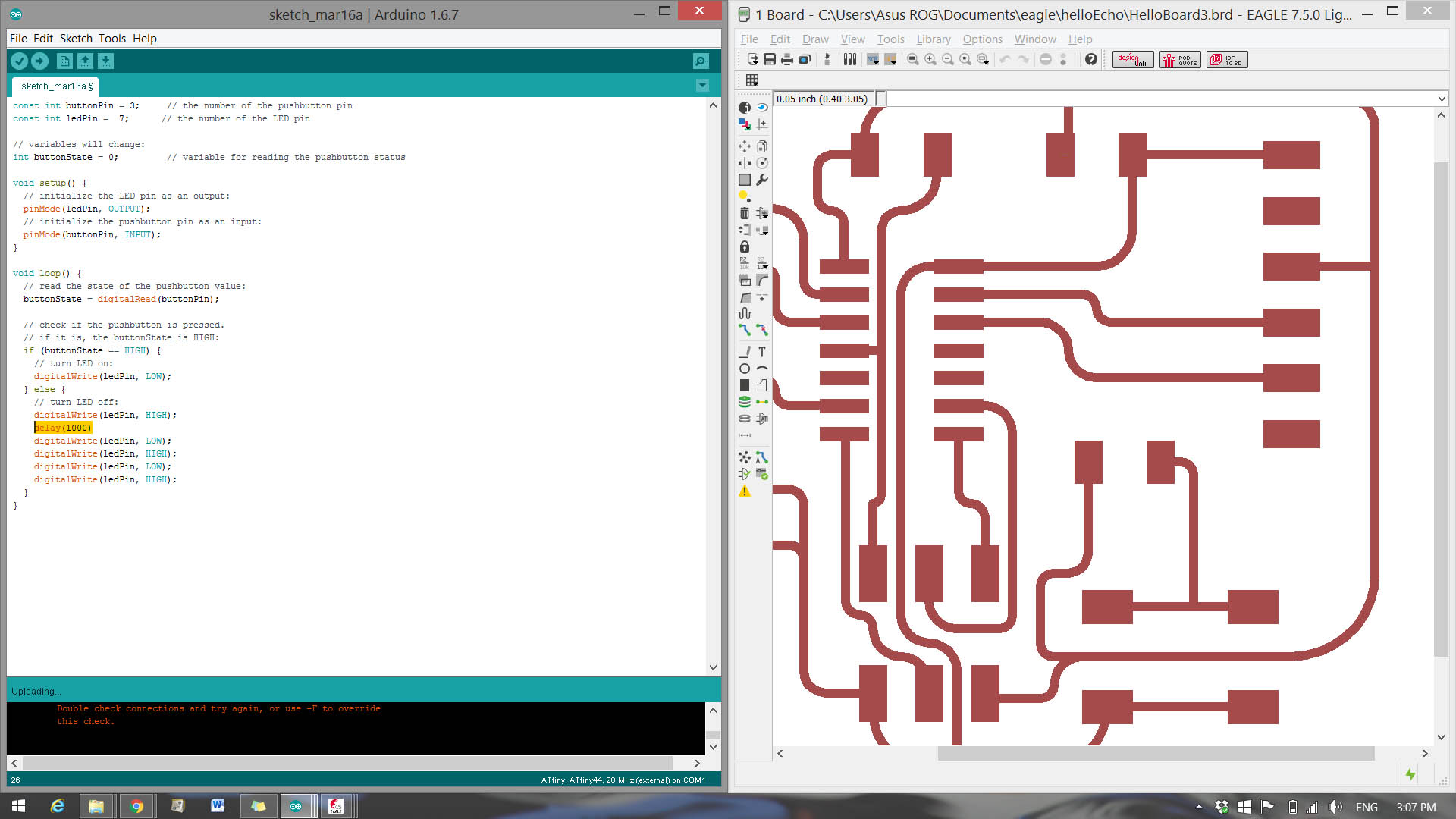Viewport: 1456px width, 819px height.
Task: Open the use library (books) icon in EAGLE
Action: click(850, 60)
